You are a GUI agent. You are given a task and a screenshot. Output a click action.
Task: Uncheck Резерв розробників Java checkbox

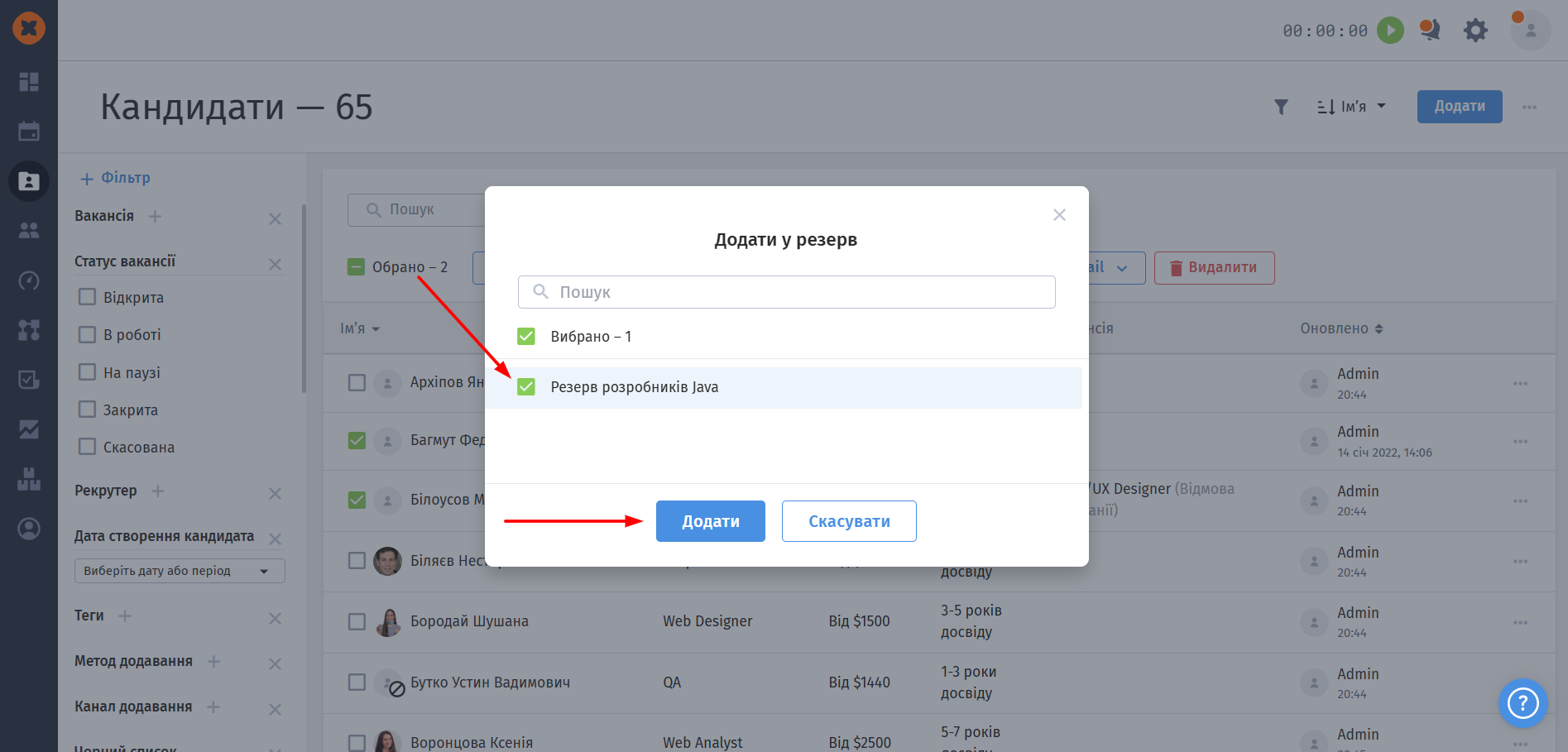coord(526,387)
